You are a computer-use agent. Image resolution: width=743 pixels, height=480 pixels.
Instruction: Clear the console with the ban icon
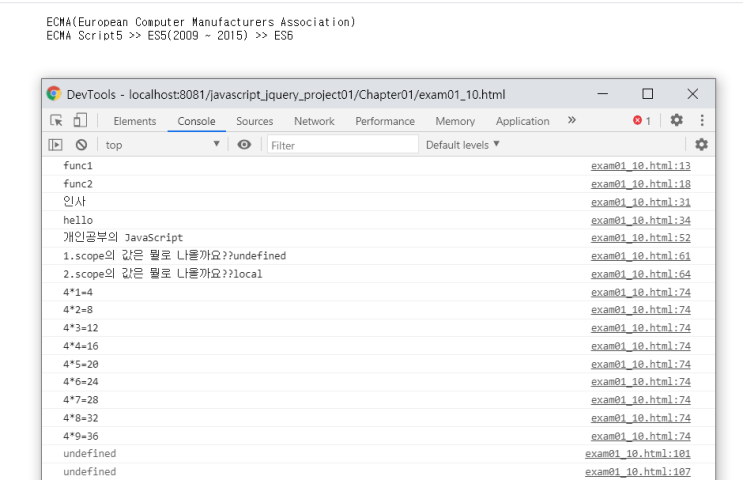tap(82, 145)
